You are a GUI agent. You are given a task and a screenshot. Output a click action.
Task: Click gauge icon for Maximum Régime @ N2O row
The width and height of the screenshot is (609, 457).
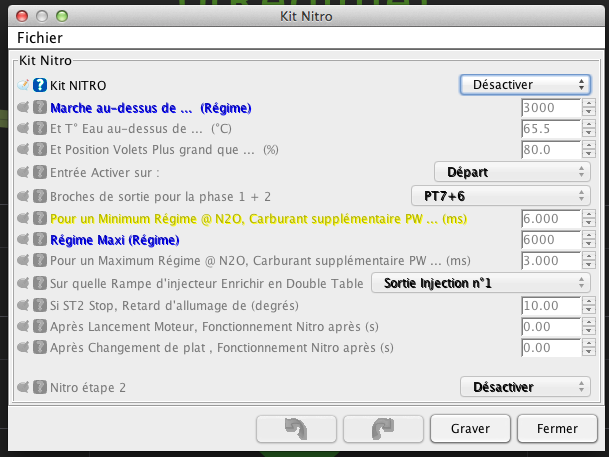pyautogui.click(x=23, y=260)
